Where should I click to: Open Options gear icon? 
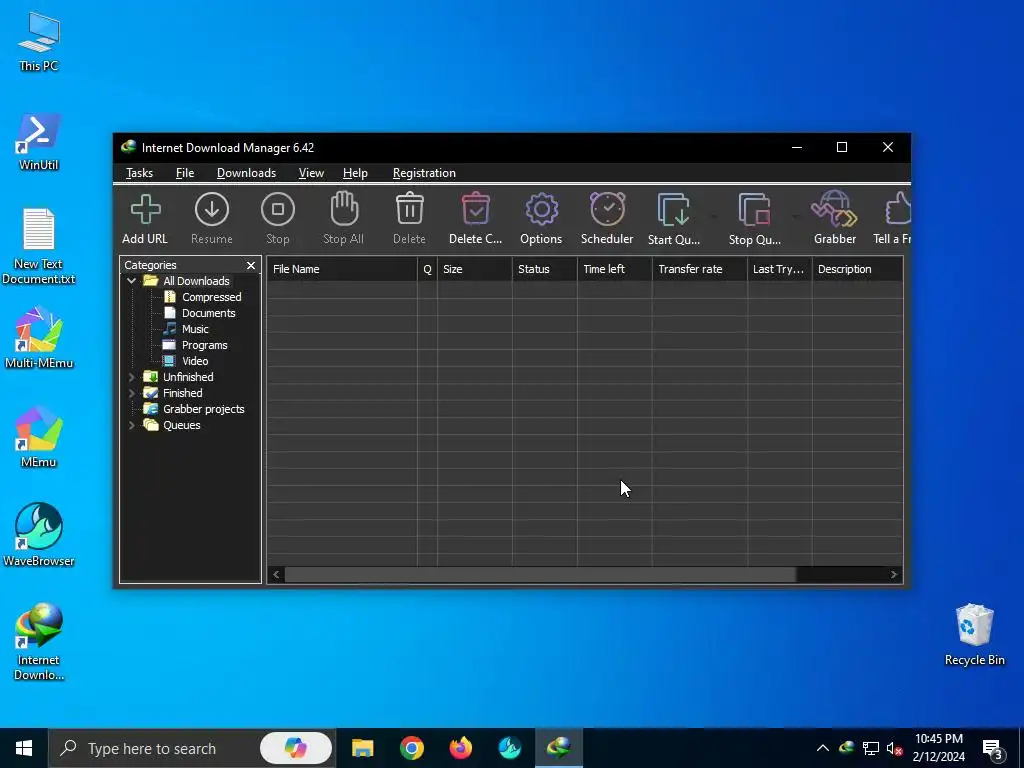pos(541,210)
